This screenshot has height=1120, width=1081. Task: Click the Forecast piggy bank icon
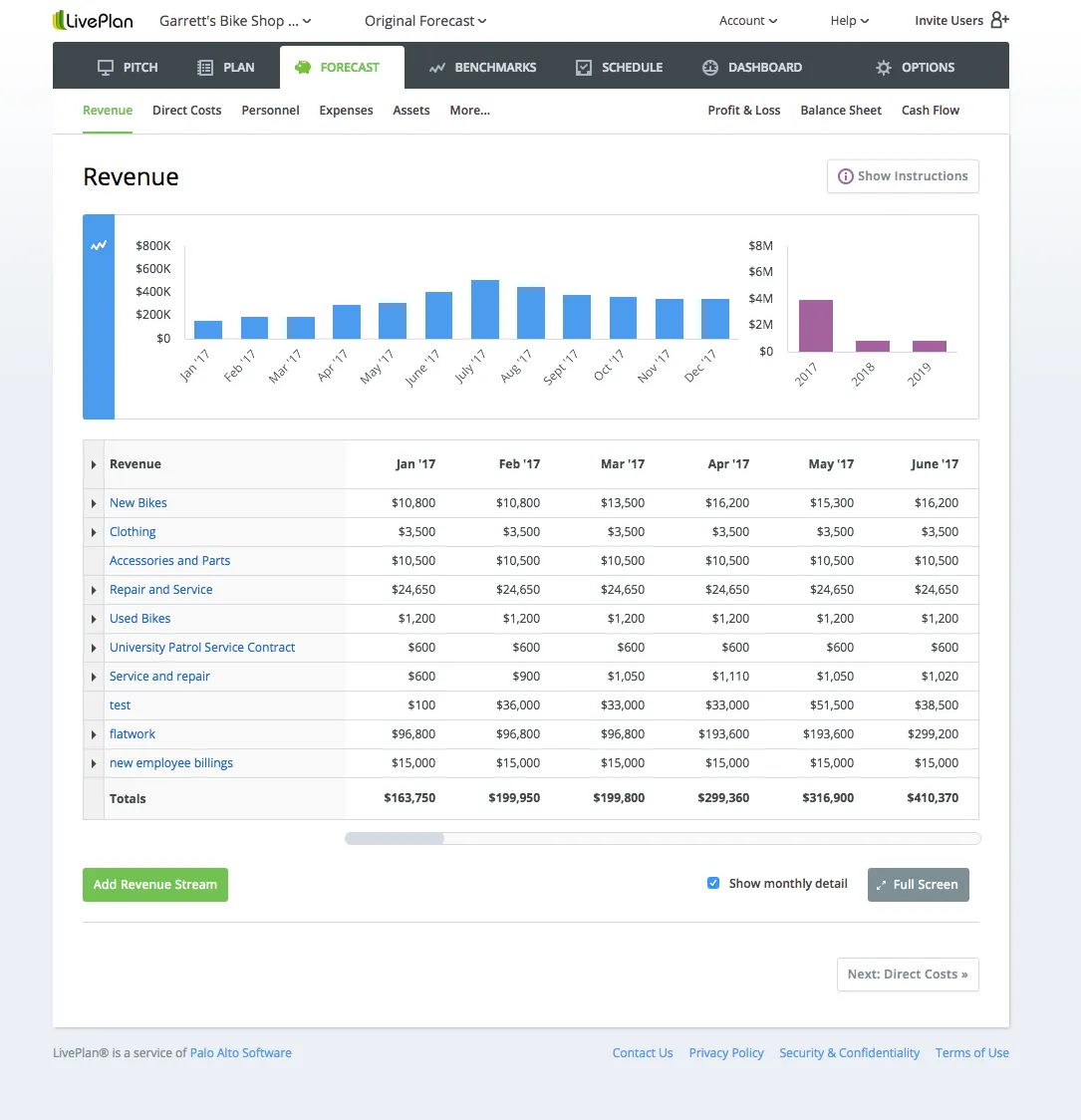(x=303, y=68)
